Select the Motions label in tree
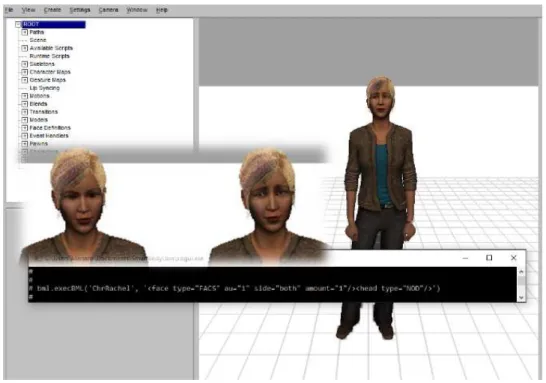The height and width of the screenshot is (383, 546). [x=39, y=96]
